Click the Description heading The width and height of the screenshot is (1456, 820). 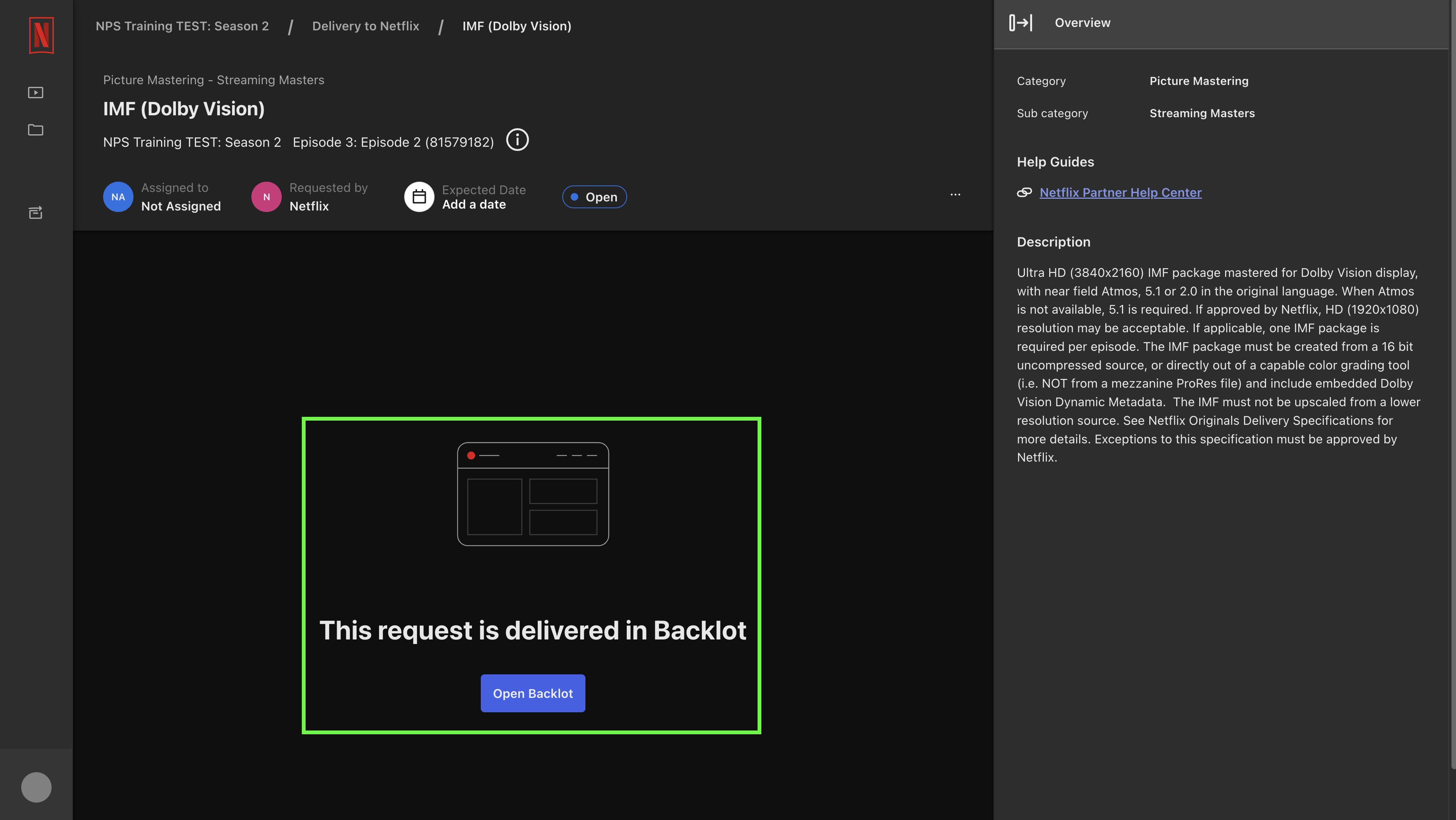coord(1054,242)
